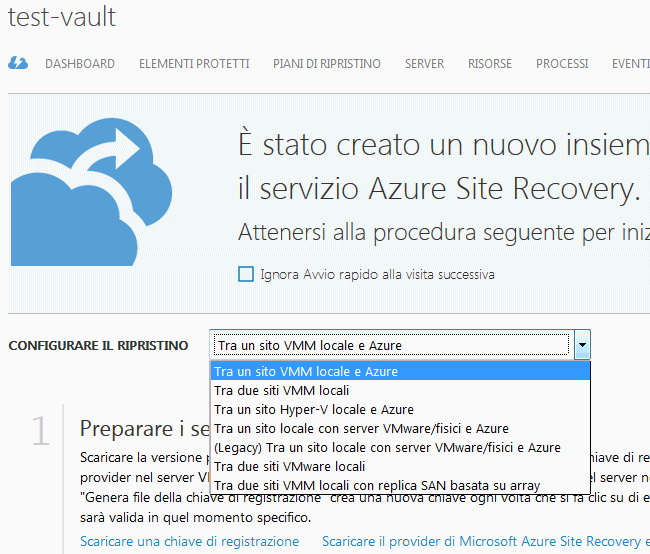Collapse the dropdown using its arrow button
Image resolution: width=650 pixels, height=554 pixels.
click(x=582, y=345)
